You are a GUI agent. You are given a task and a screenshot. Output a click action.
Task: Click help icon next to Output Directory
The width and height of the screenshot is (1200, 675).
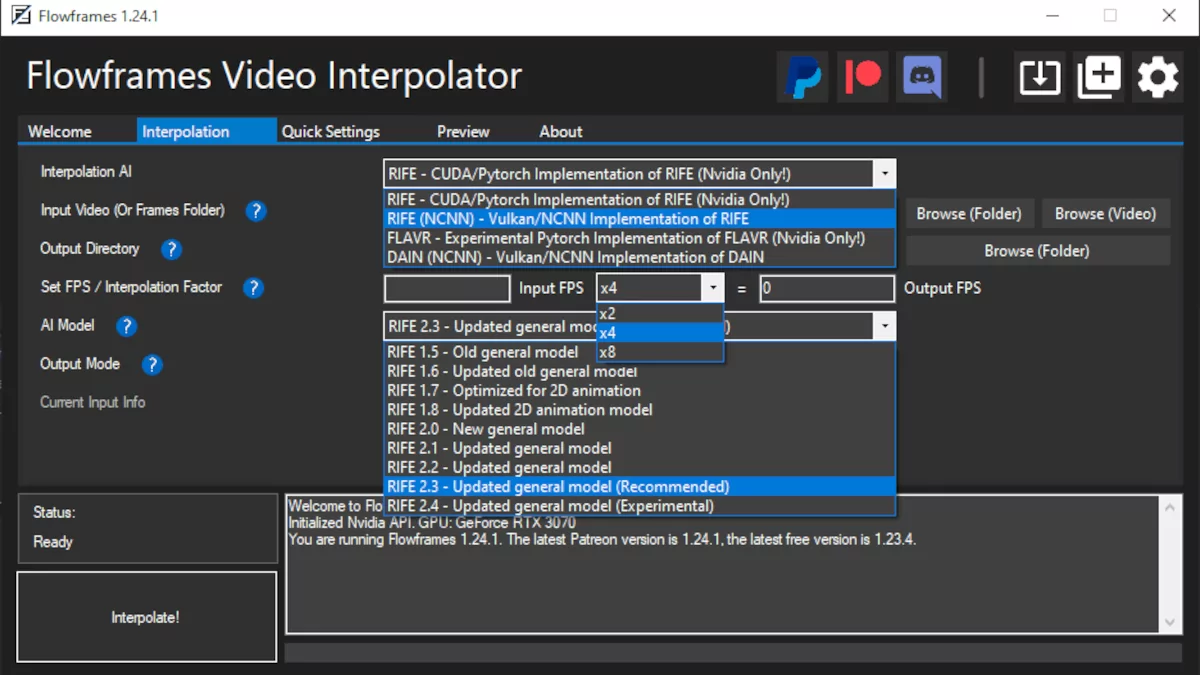171,249
